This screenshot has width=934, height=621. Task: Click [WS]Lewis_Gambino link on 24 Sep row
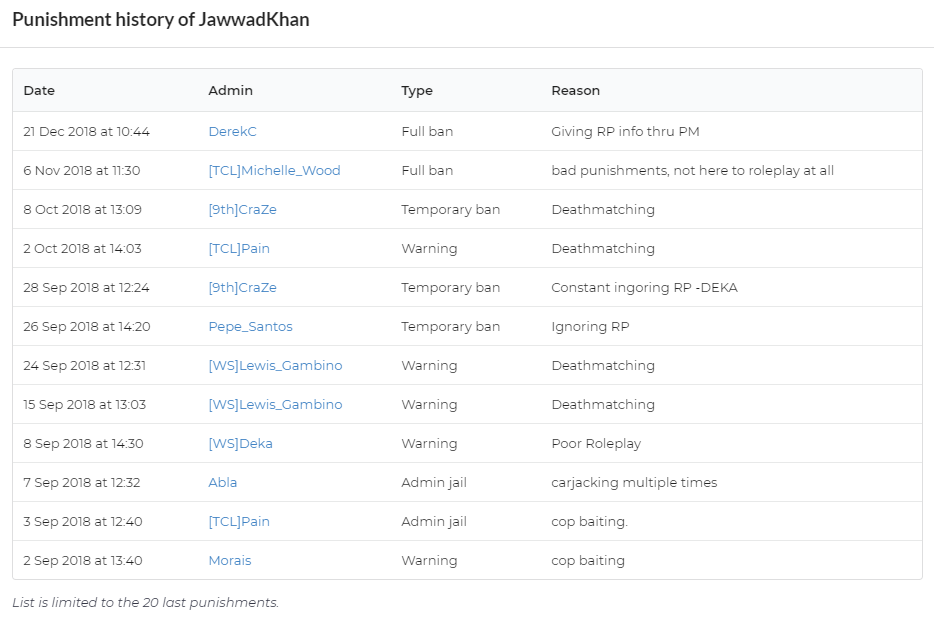pos(275,366)
